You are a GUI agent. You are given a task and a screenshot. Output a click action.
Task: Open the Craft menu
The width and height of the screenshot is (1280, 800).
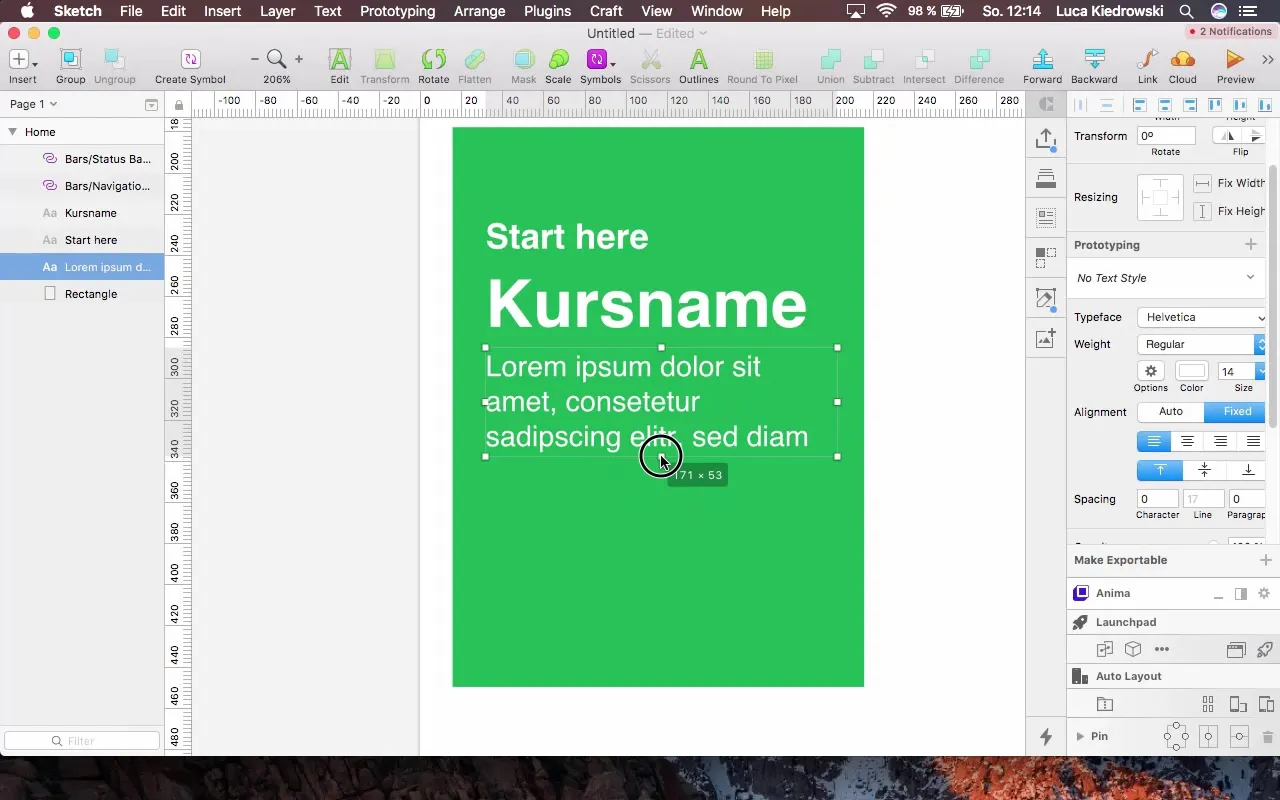[606, 11]
